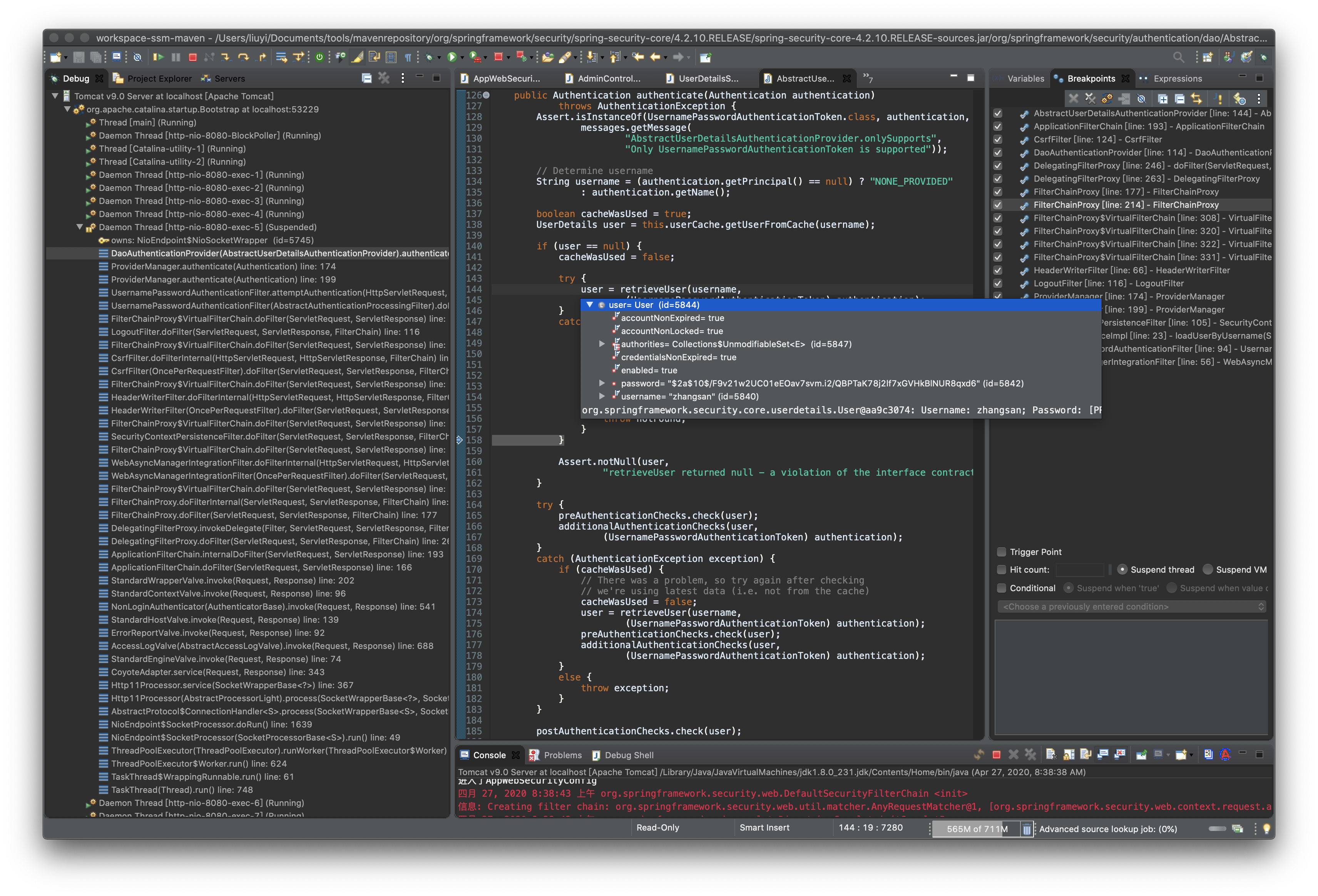The width and height of the screenshot is (1318, 896).
Task: Select the Suspend VM radio button
Action: pyautogui.click(x=1208, y=569)
